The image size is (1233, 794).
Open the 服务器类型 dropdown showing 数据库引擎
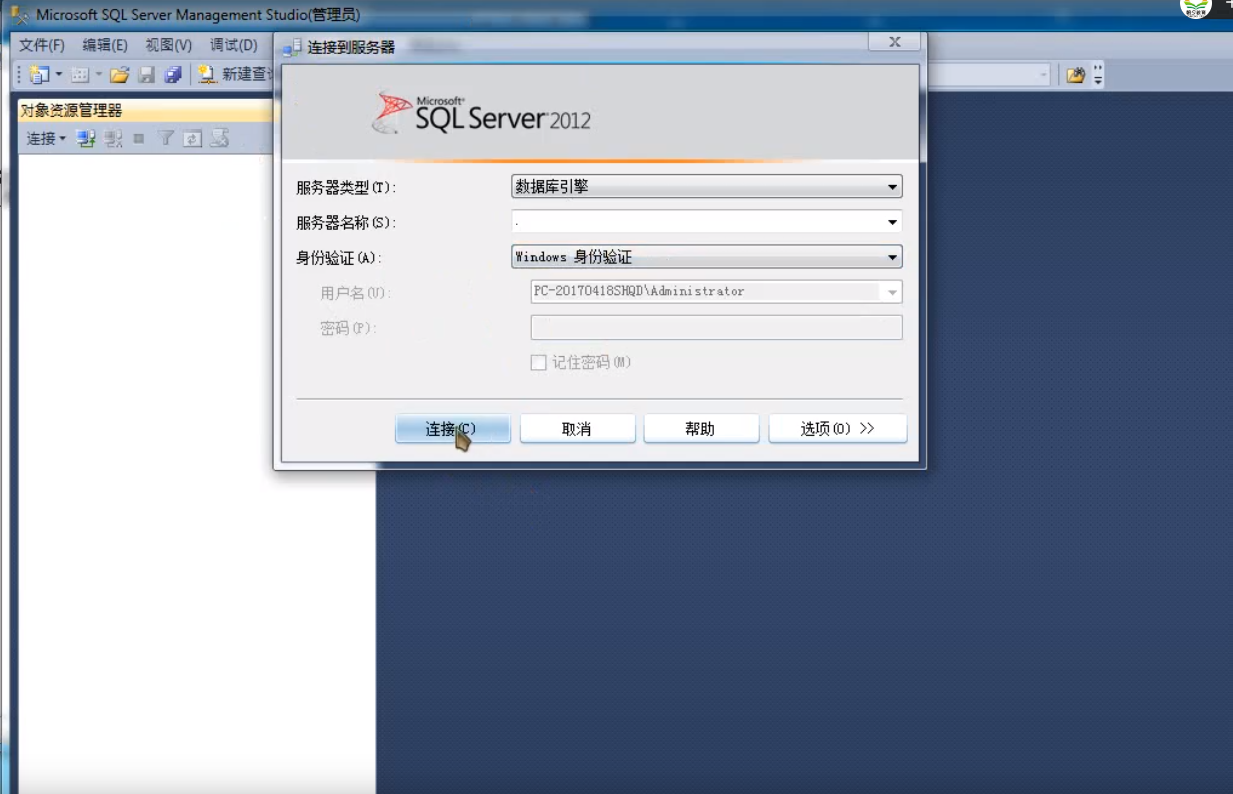[707, 187]
